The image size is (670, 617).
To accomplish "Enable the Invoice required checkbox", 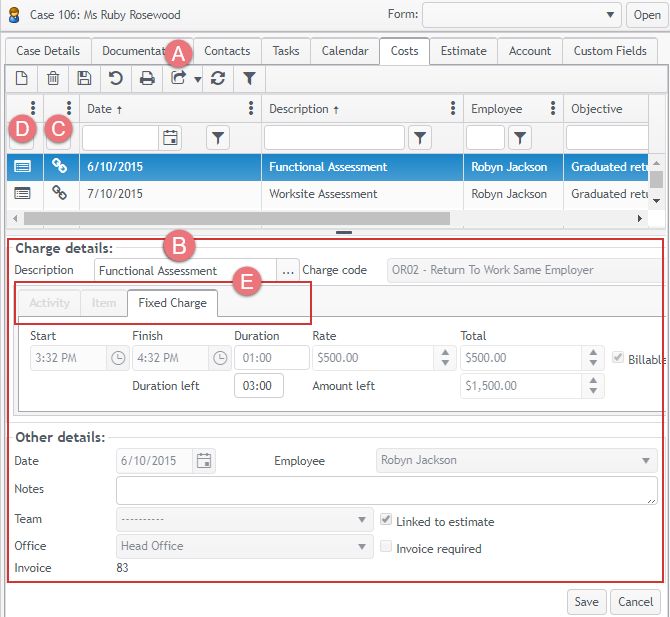I will [387, 548].
